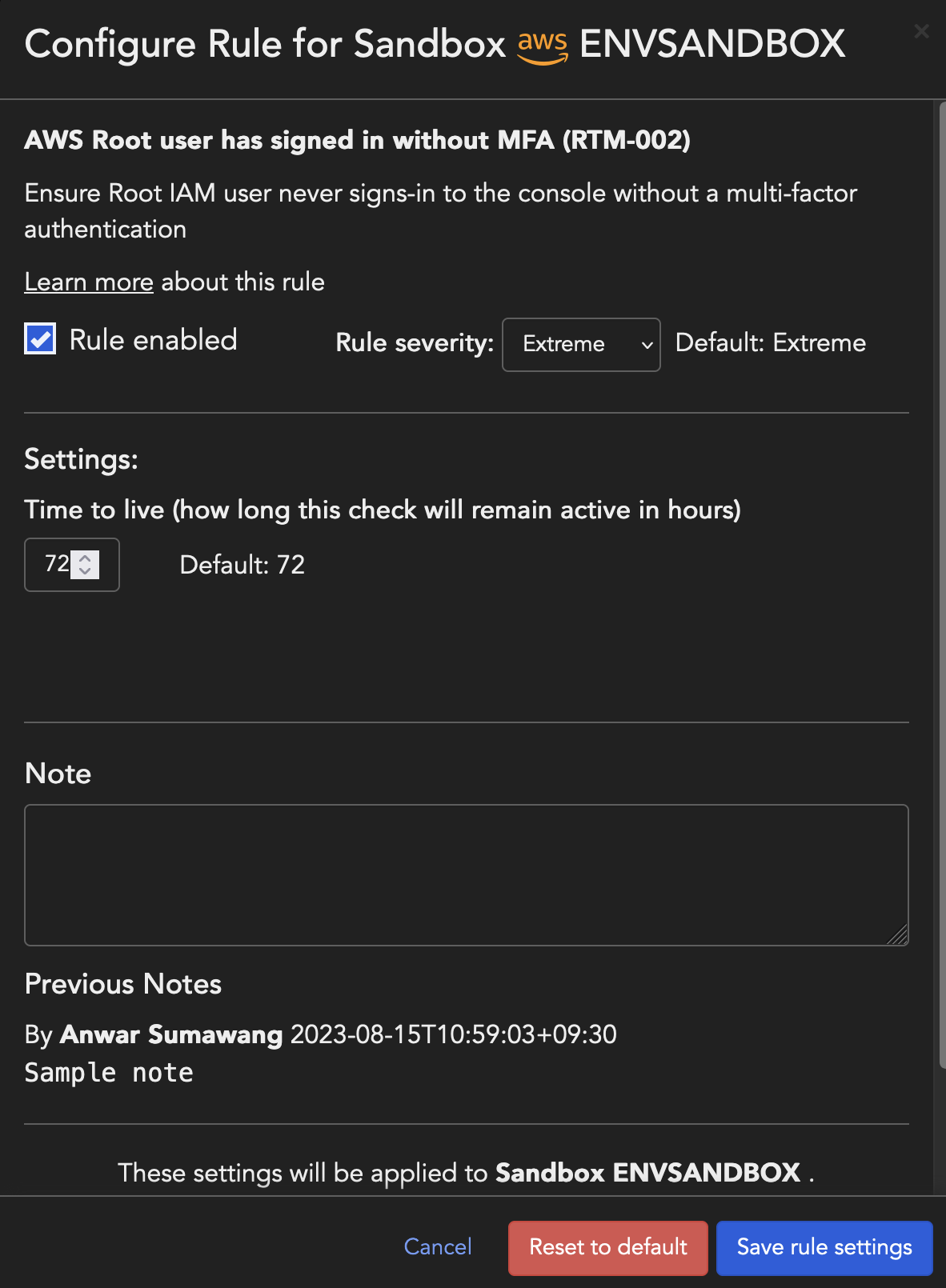This screenshot has height=1288, width=946.
Task: Open the Learn more link
Action: coord(89,282)
